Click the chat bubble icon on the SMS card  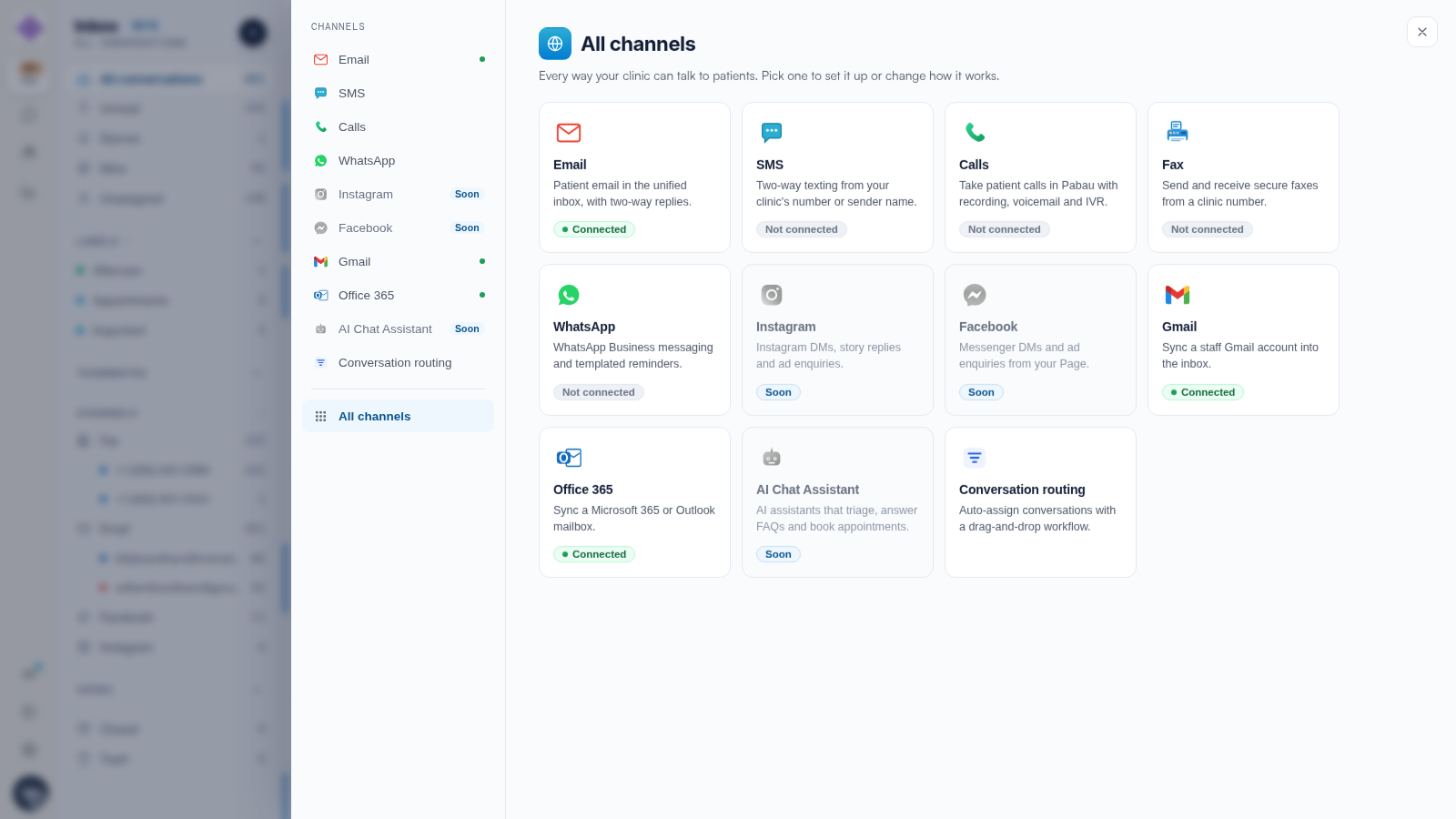tap(772, 133)
